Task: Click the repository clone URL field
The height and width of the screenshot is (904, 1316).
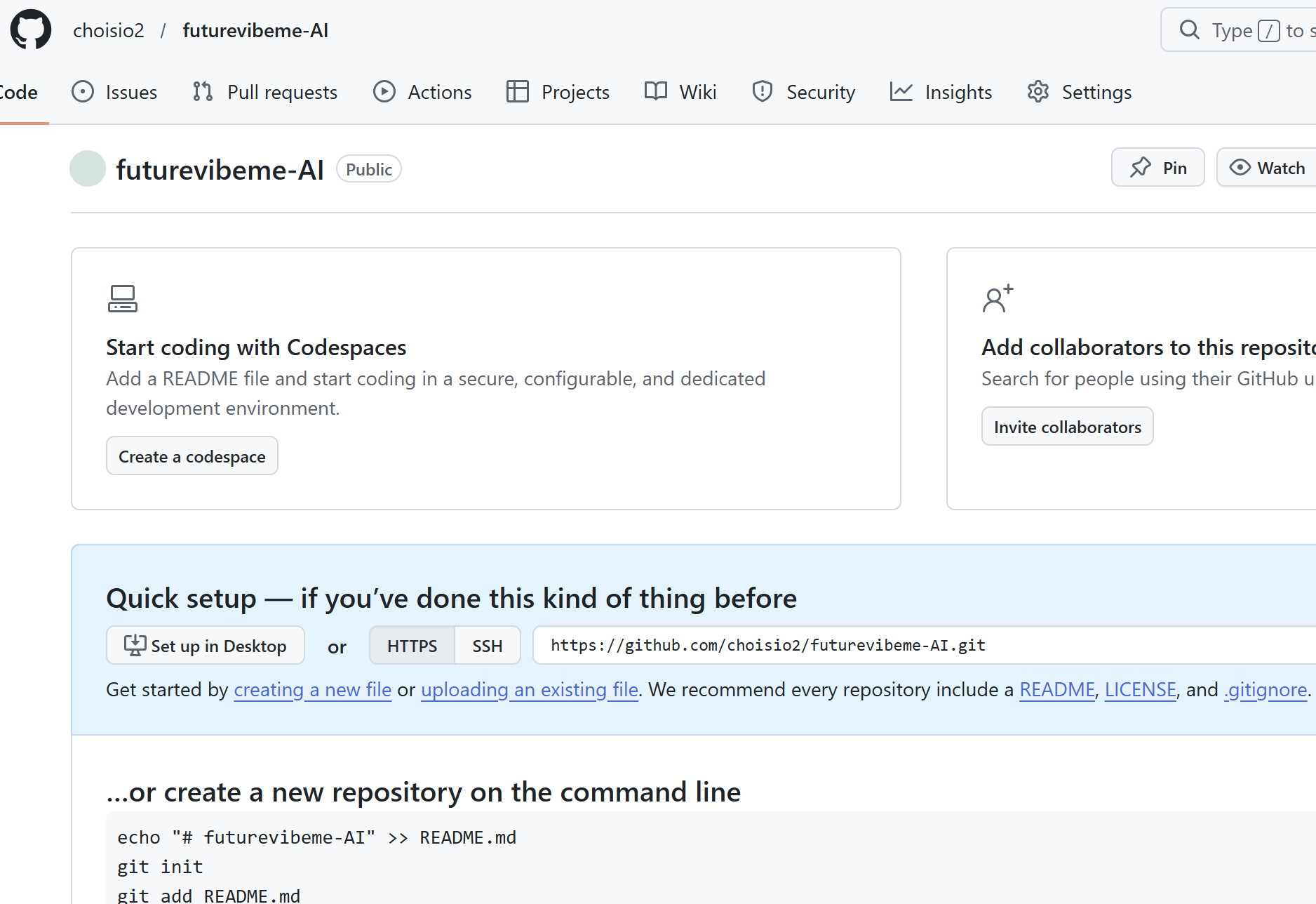Action: tap(925, 645)
